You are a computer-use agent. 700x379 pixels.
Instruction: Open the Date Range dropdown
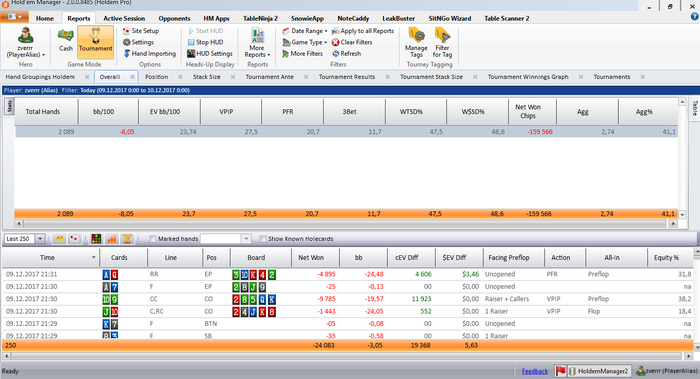[x=305, y=31]
